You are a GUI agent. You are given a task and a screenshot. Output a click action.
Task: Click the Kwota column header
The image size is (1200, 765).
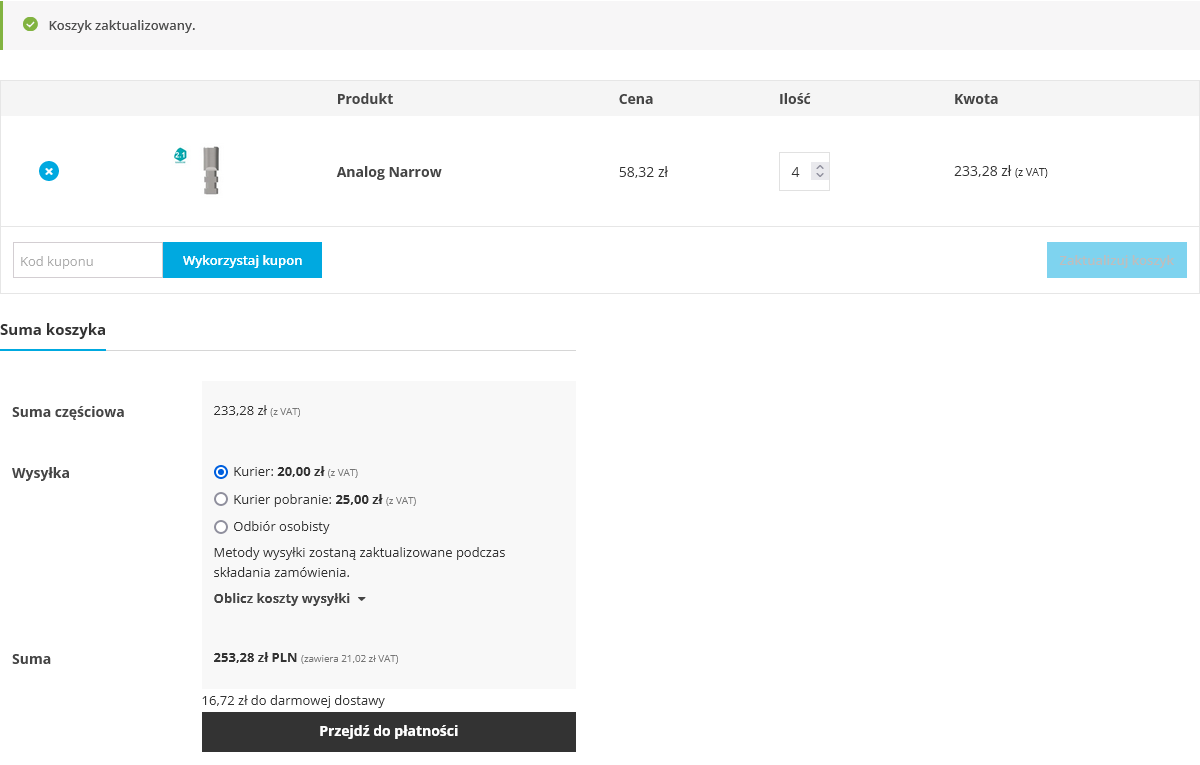click(976, 99)
